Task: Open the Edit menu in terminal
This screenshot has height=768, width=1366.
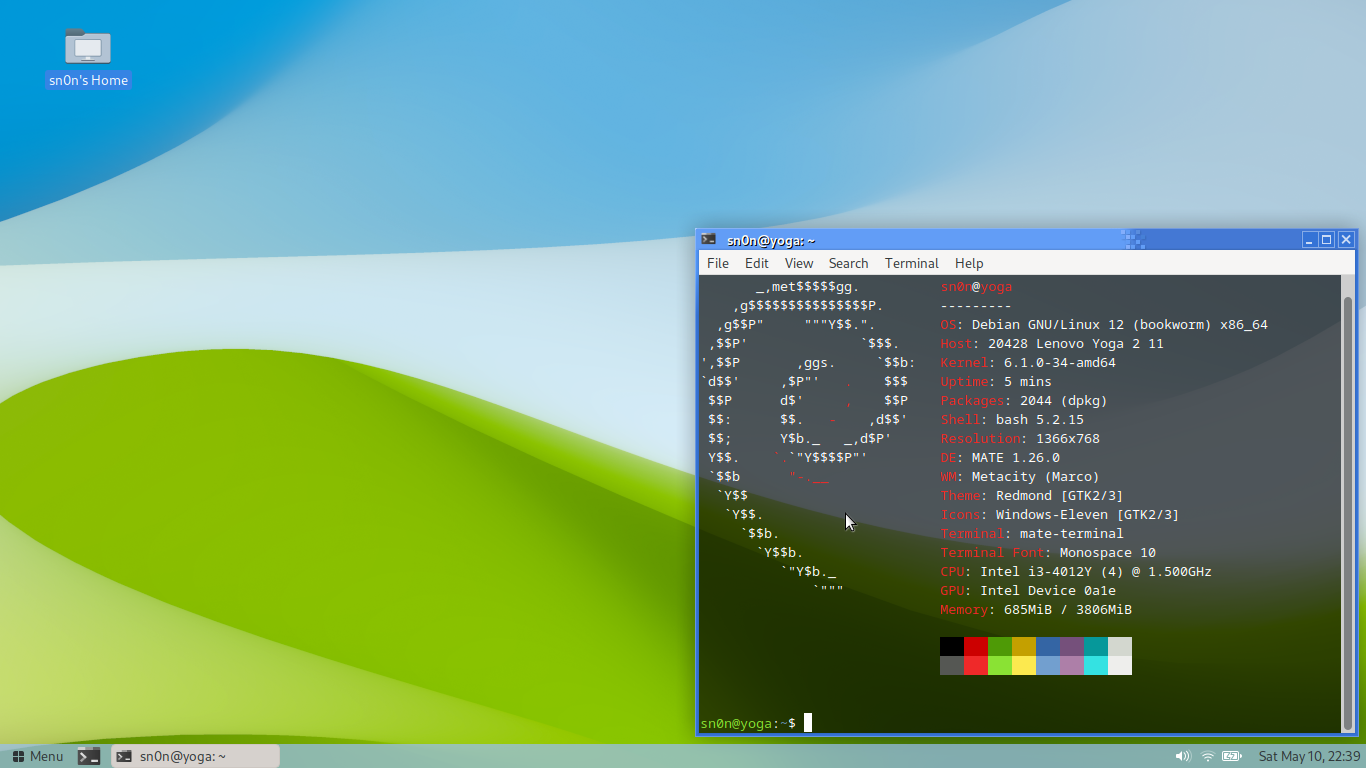Action: tap(757, 263)
